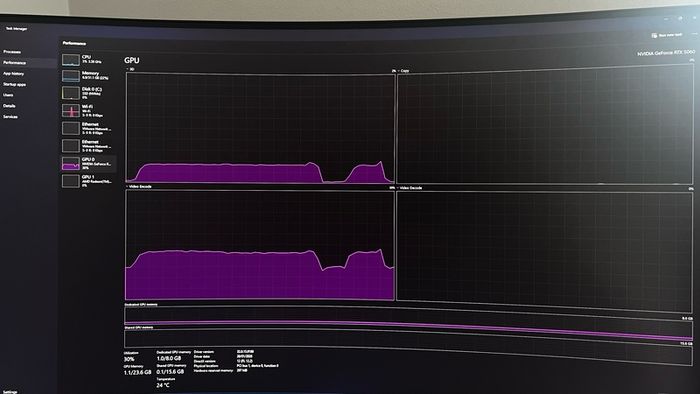Screen dimensions: 700x394
Task: Switch to the Services page
Action: point(11,116)
